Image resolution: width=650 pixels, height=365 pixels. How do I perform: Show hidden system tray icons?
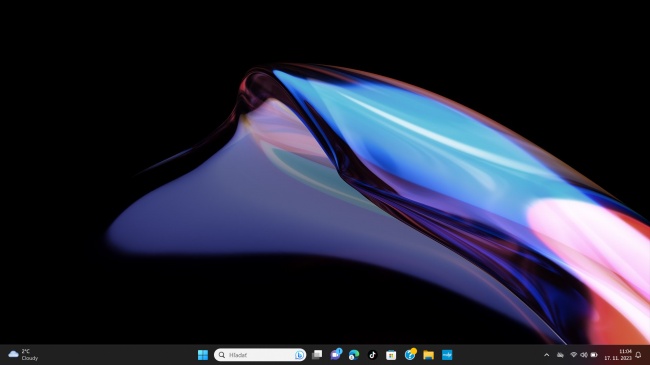click(x=546, y=355)
